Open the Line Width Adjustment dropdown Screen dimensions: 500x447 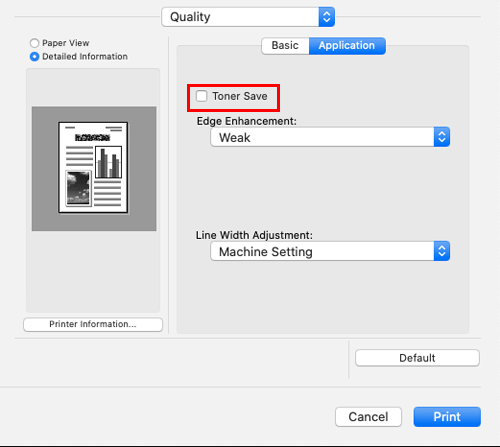tap(330, 251)
